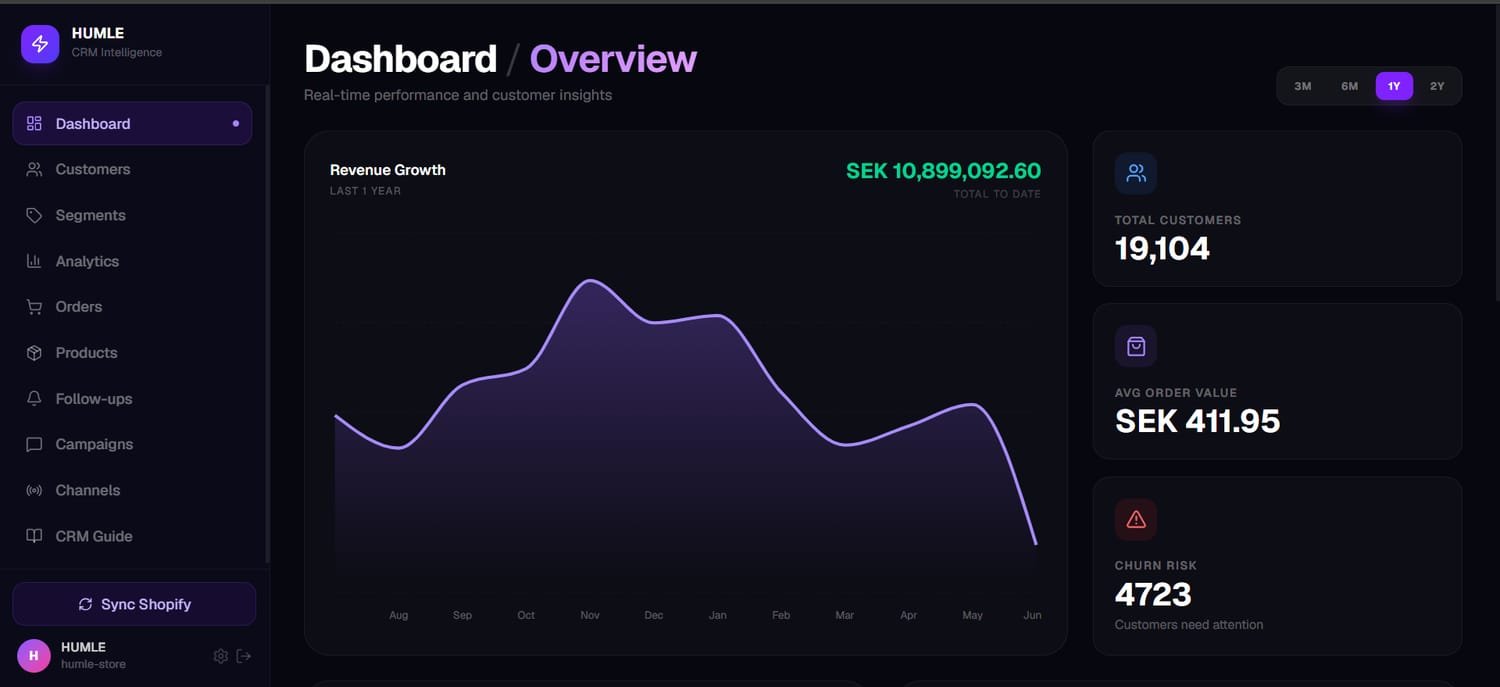
Task: Open settings via the gear icon
Action: 221,656
